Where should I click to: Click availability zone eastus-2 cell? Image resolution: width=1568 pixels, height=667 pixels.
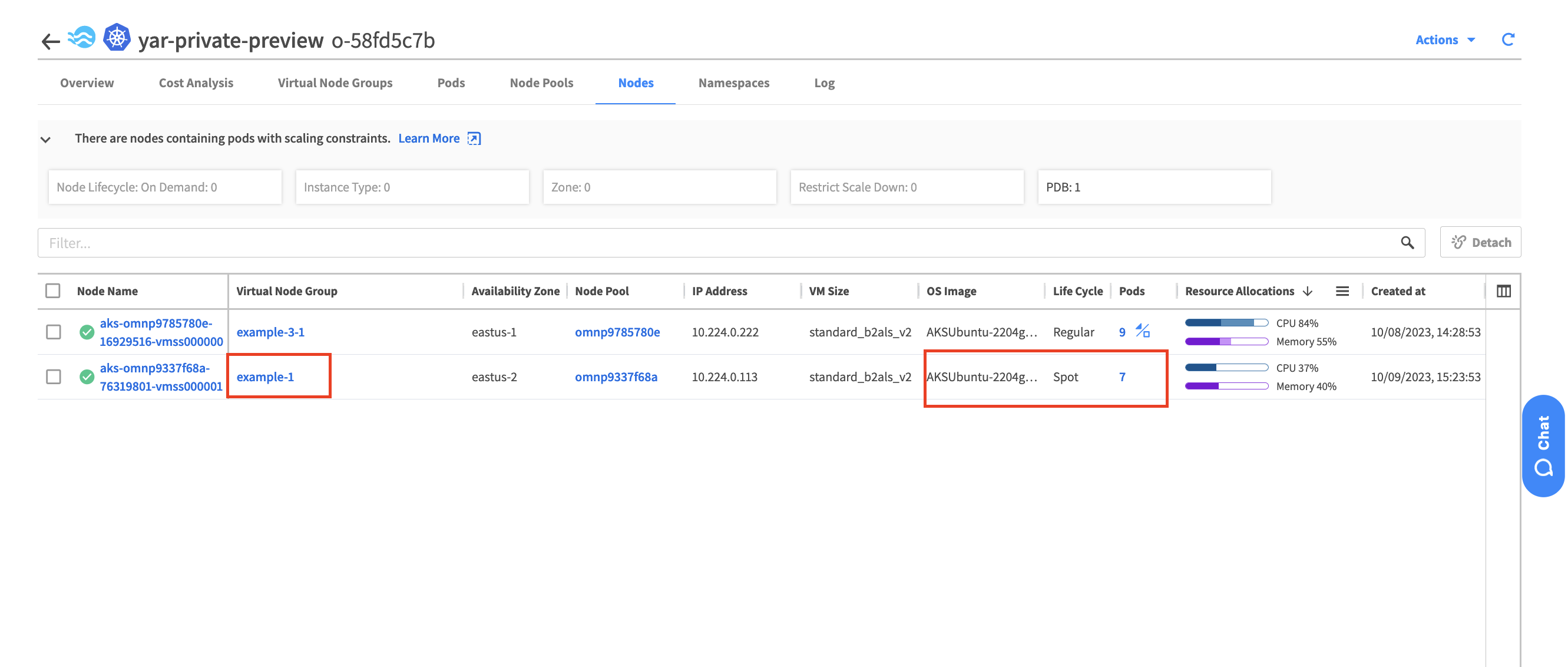click(494, 377)
